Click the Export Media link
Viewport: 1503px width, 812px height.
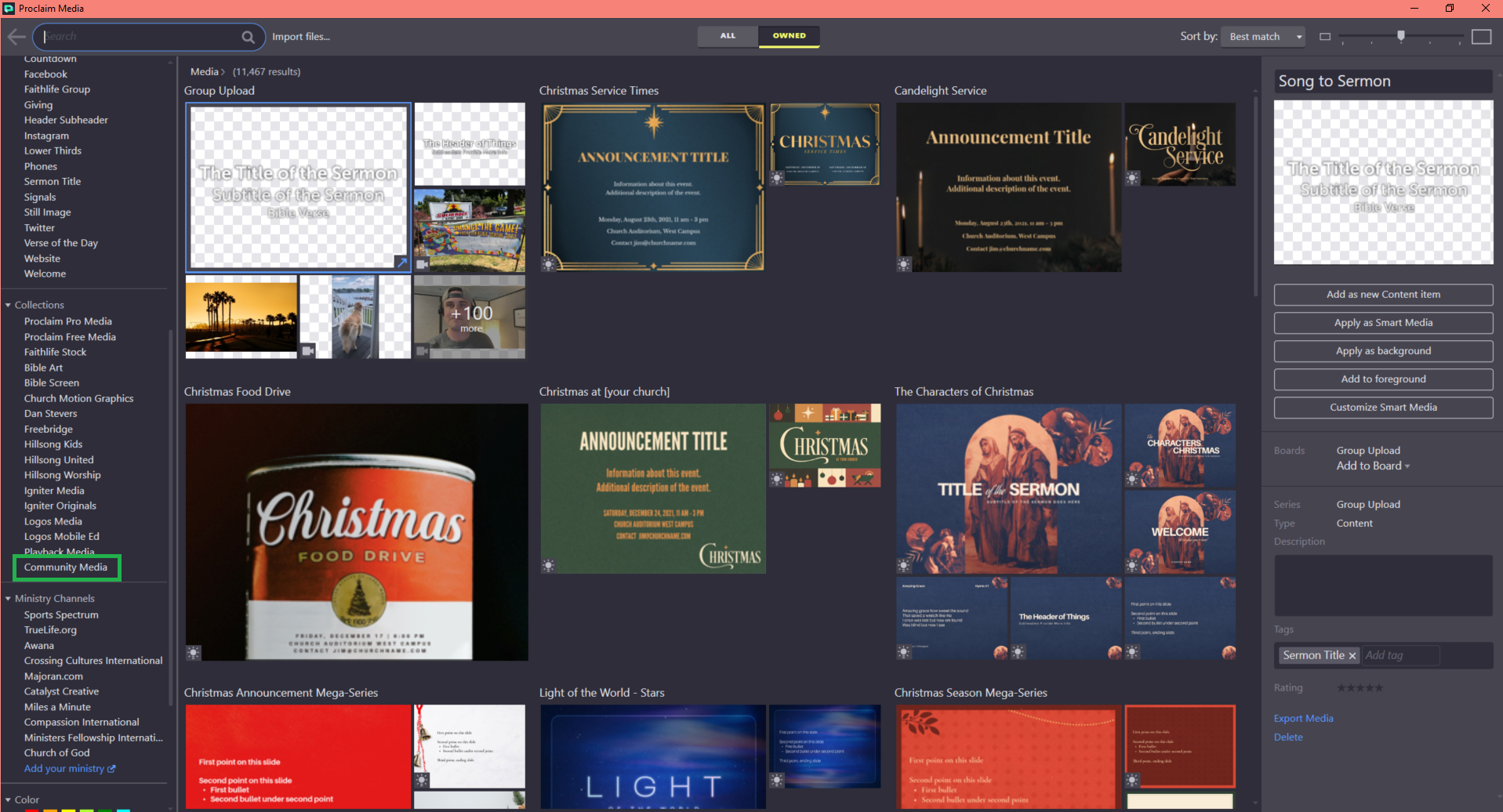(1303, 719)
